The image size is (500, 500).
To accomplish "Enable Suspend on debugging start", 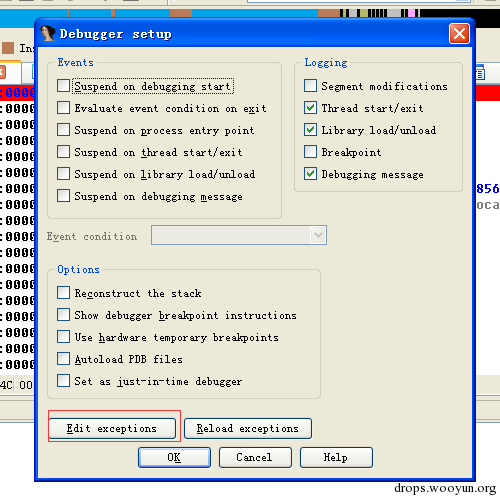I will point(63,86).
